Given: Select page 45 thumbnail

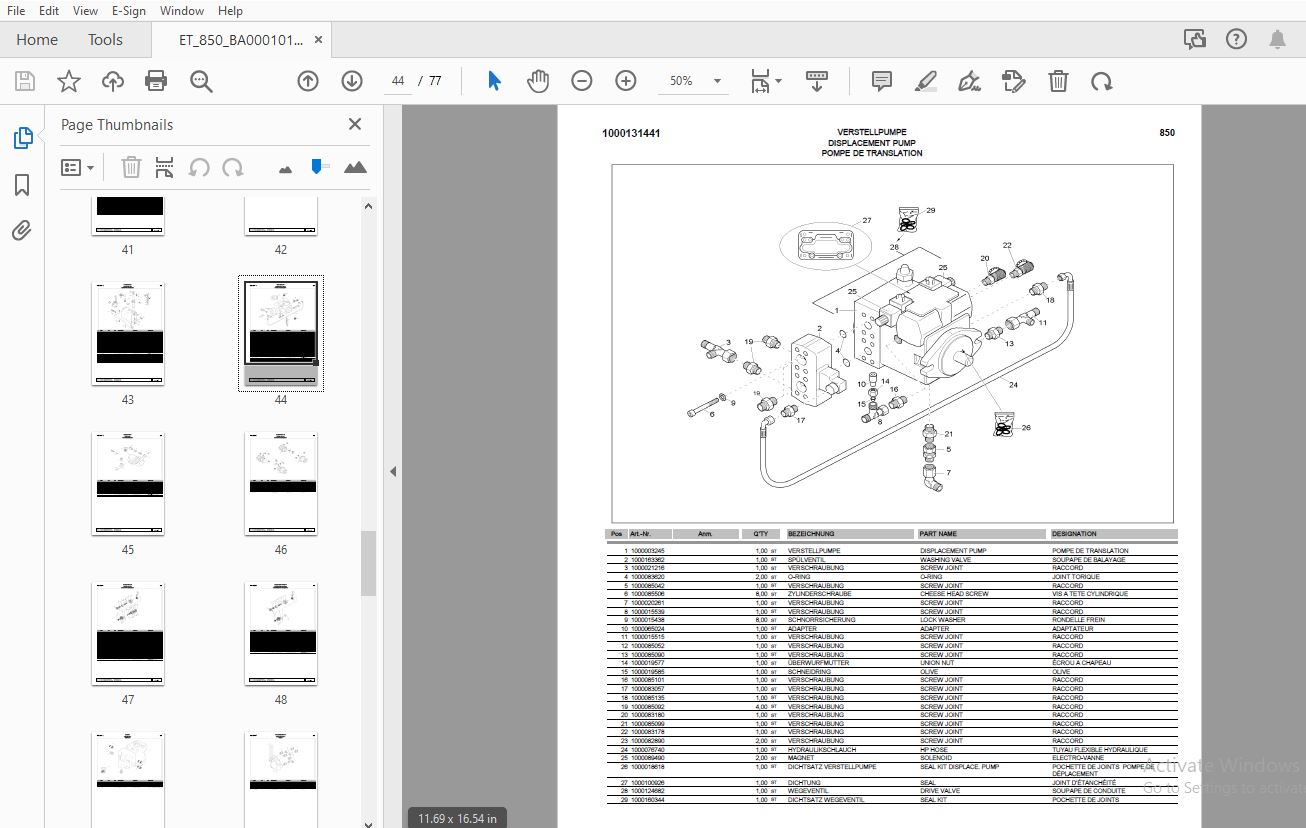Looking at the screenshot, I should 128,483.
